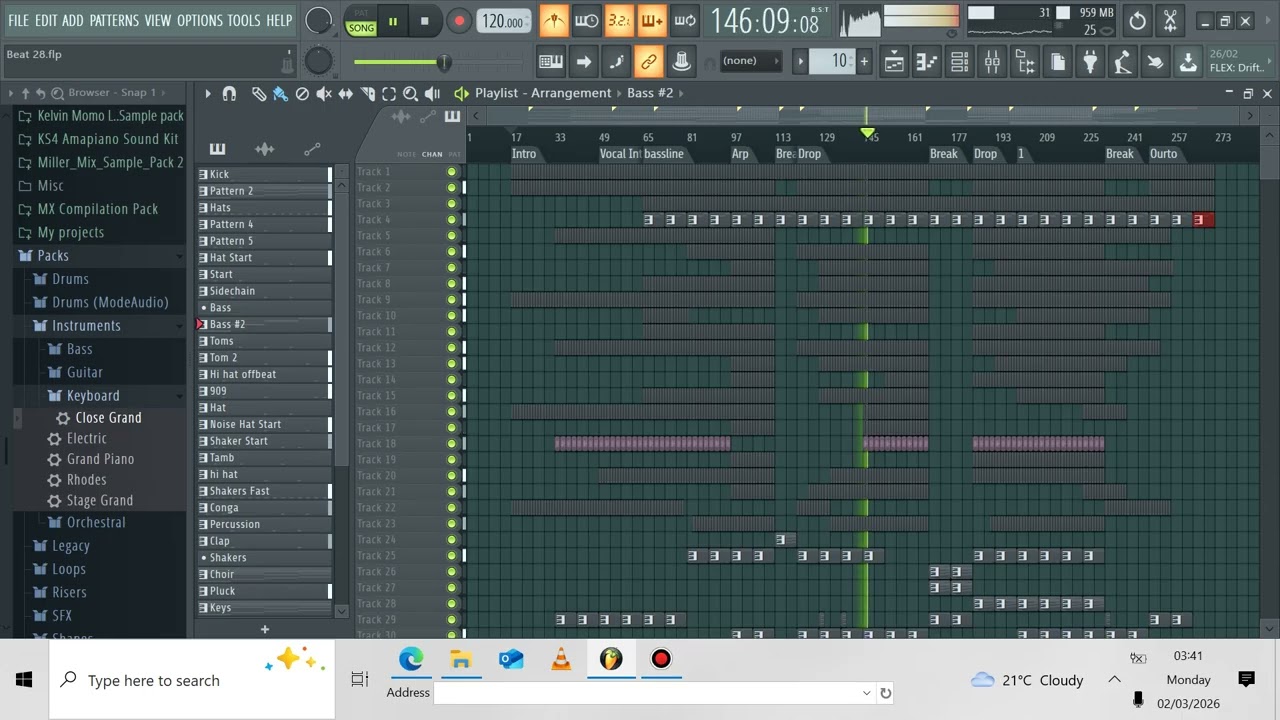Open the OPTIONS menu
Screen dimensions: 1280x720
pos(199,20)
